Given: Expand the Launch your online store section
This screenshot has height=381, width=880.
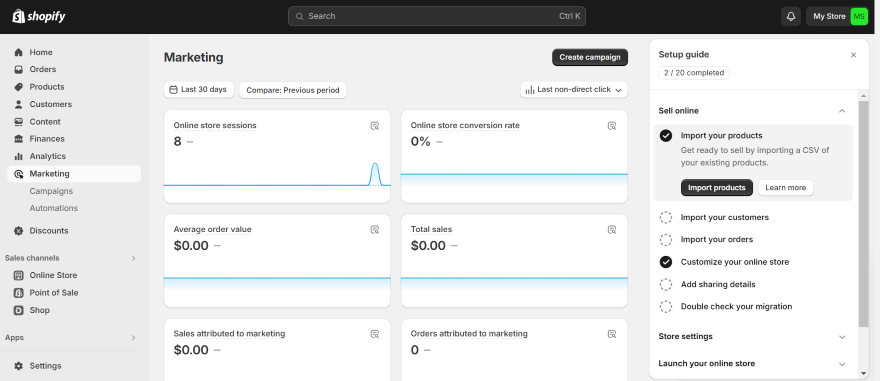Looking at the screenshot, I should [x=842, y=364].
